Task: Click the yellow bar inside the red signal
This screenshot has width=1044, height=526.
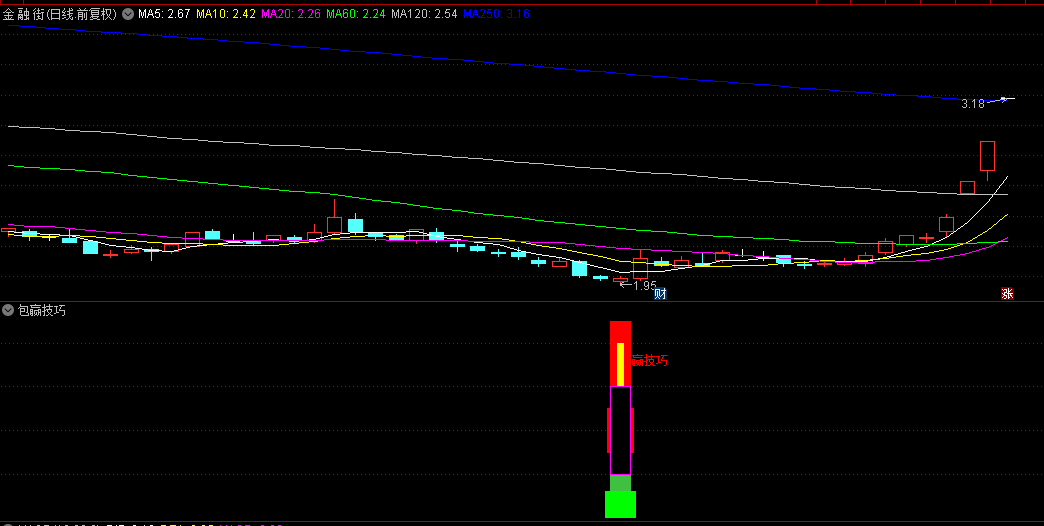Action: 621,364
